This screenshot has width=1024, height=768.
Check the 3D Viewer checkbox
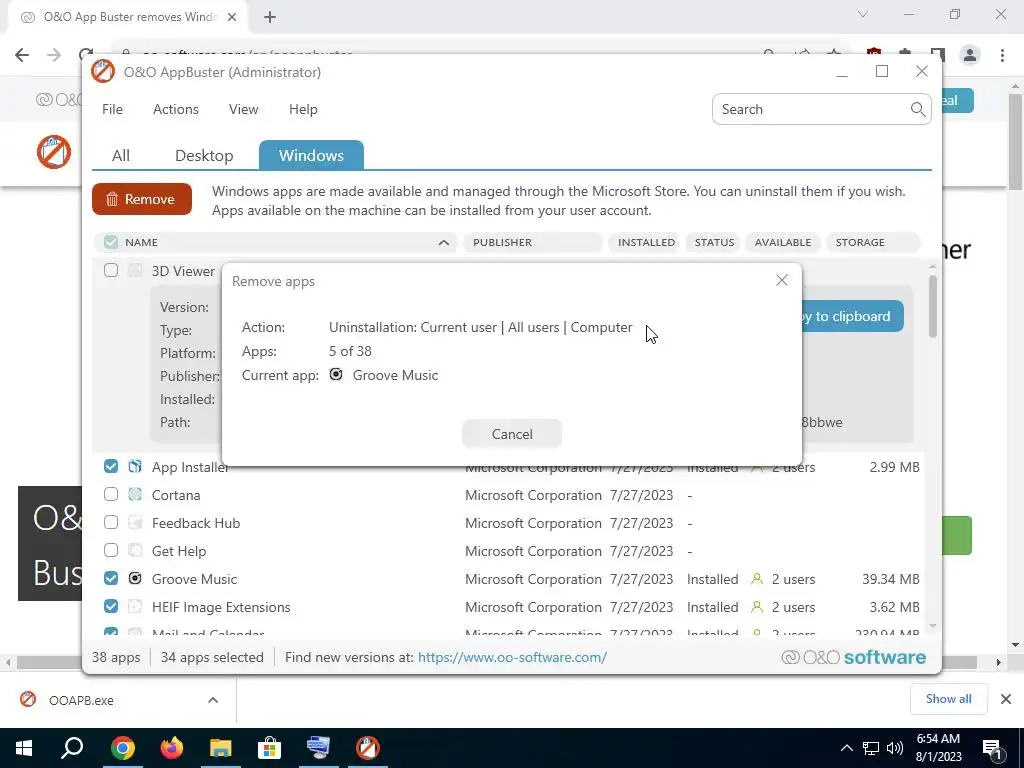click(x=111, y=270)
